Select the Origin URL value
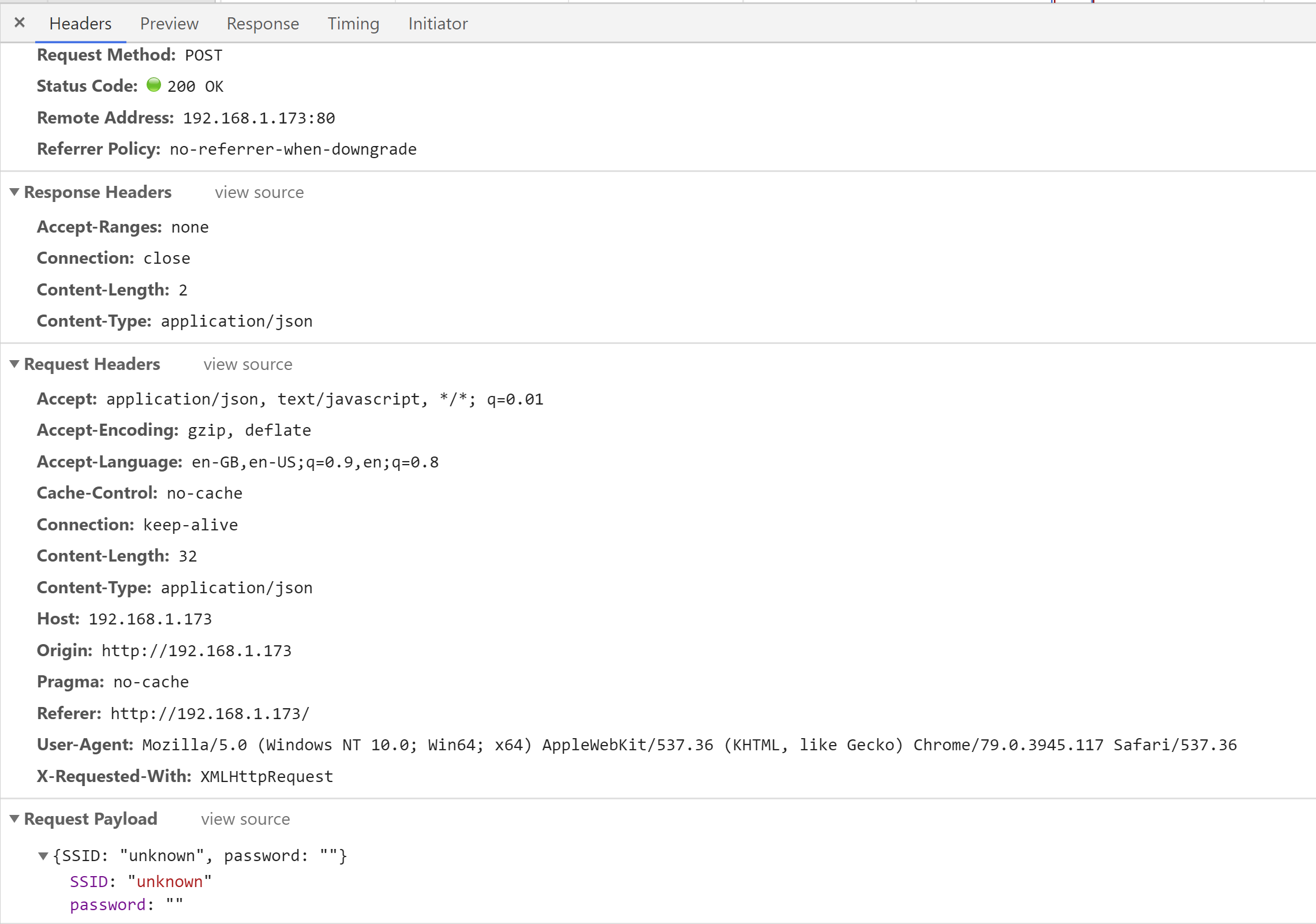1316x924 pixels. [196, 650]
